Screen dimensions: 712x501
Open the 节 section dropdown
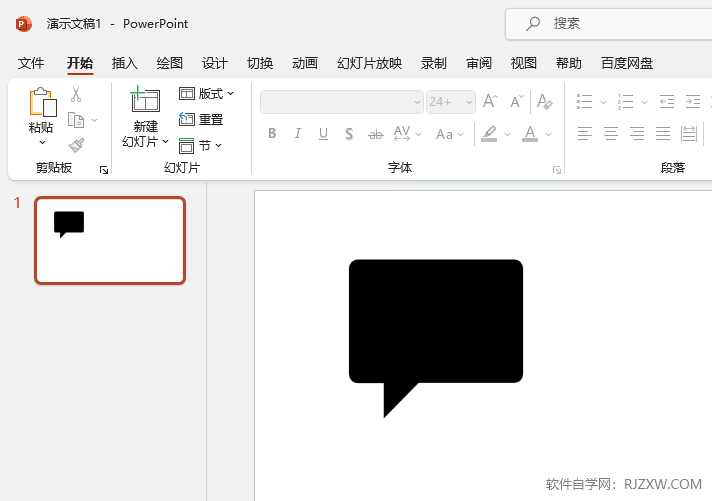coord(200,146)
